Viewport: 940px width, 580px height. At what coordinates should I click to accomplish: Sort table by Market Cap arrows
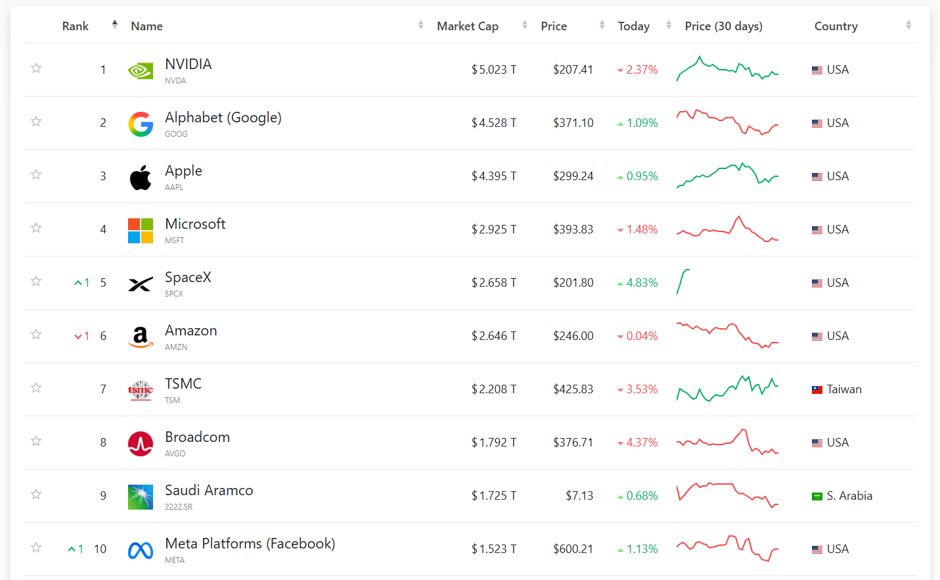525,25
